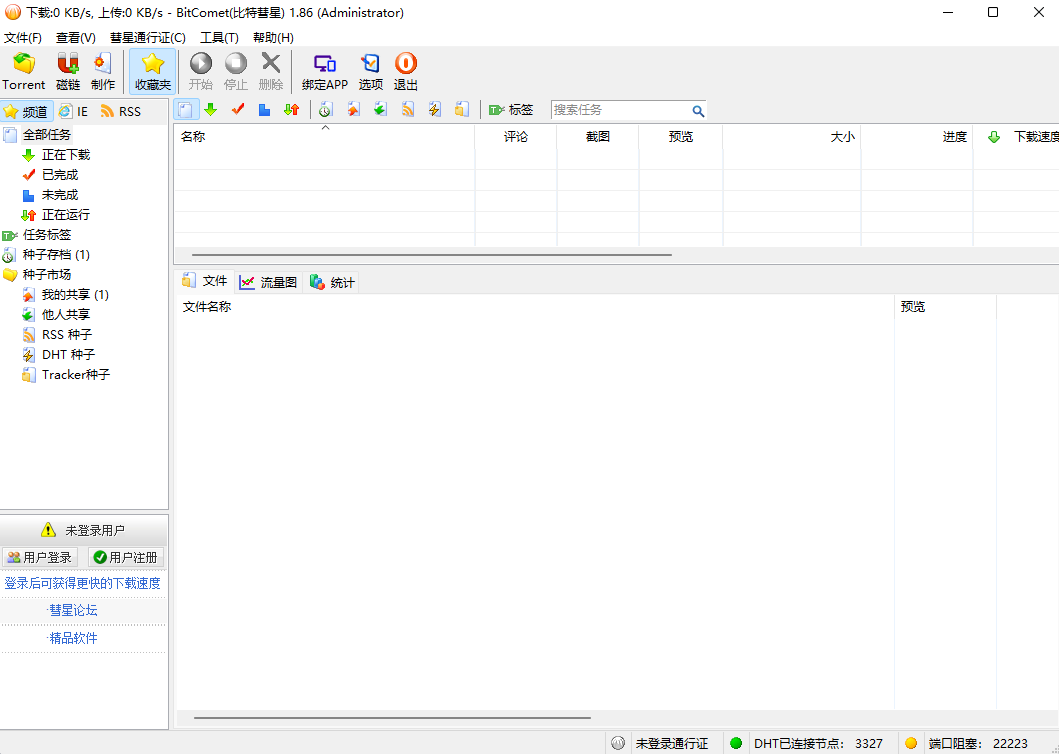
Task: Click the 用户注册 register button
Action: [126, 557]
